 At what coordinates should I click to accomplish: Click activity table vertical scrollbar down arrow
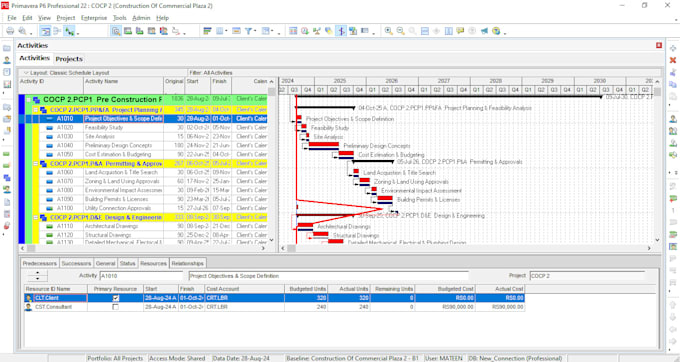272,239
